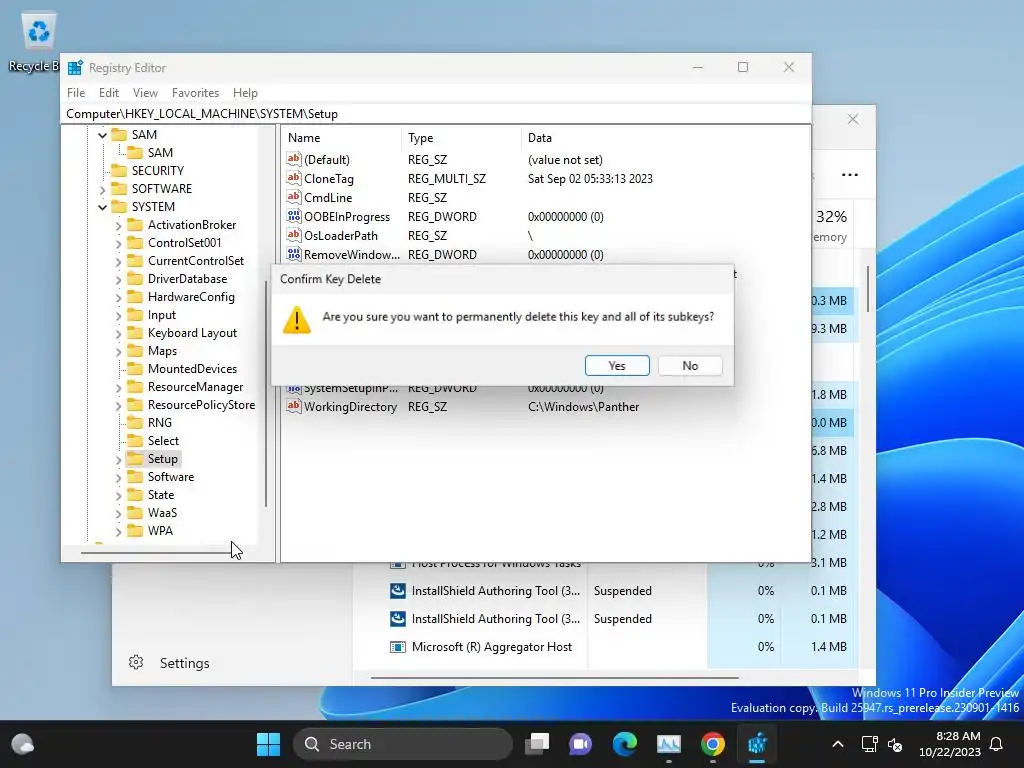Select the WPA folder icon
1024x768 pixels.
[135, 530]
